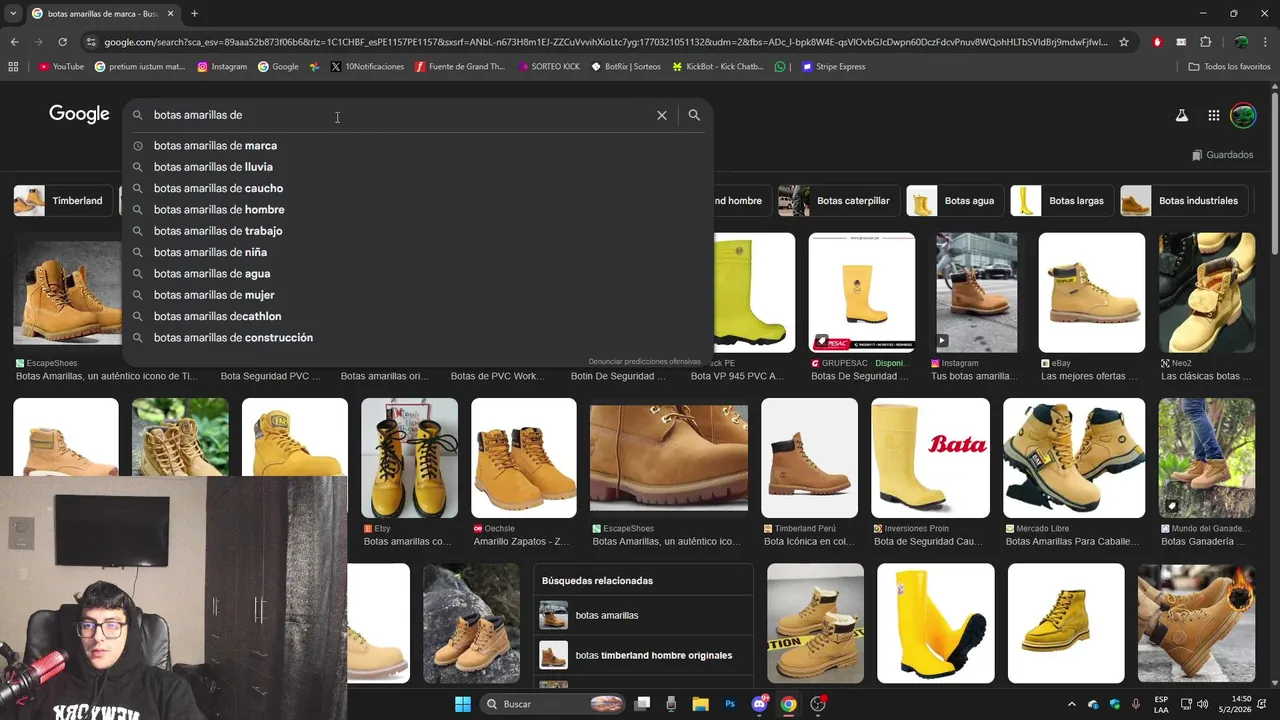The image size is (1280, 720).
Task: Open the Todos los favoritos folder
Action: 1229,67
